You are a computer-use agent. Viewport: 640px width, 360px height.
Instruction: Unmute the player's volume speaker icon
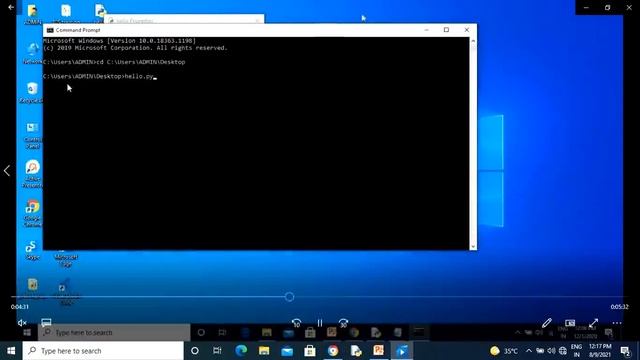coord(22,323)
